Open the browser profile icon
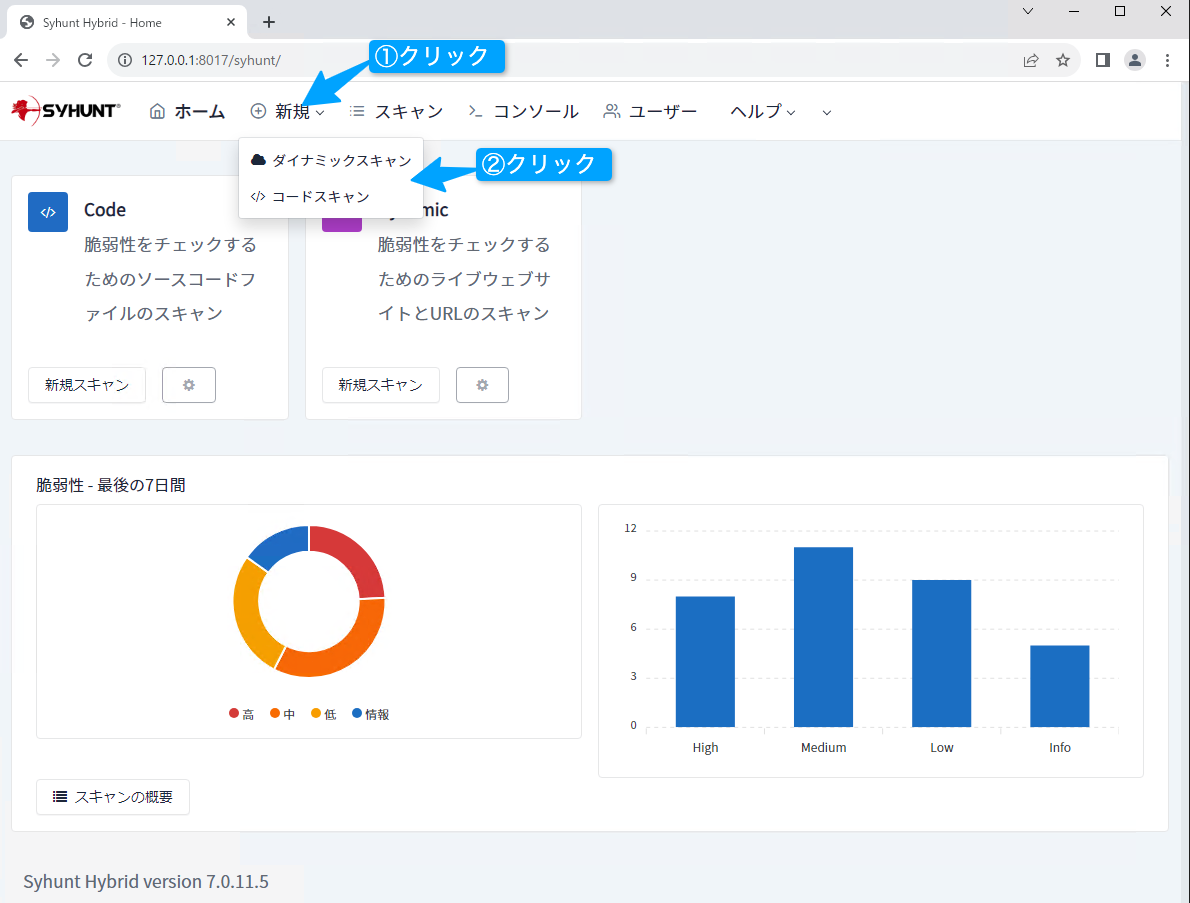 point(1135,60)
